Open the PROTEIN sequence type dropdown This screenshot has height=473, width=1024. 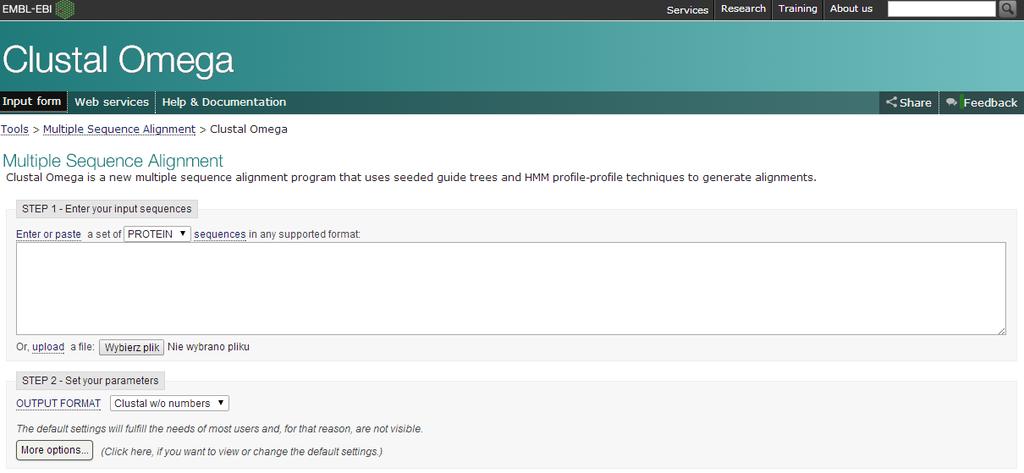coord(157,234)
